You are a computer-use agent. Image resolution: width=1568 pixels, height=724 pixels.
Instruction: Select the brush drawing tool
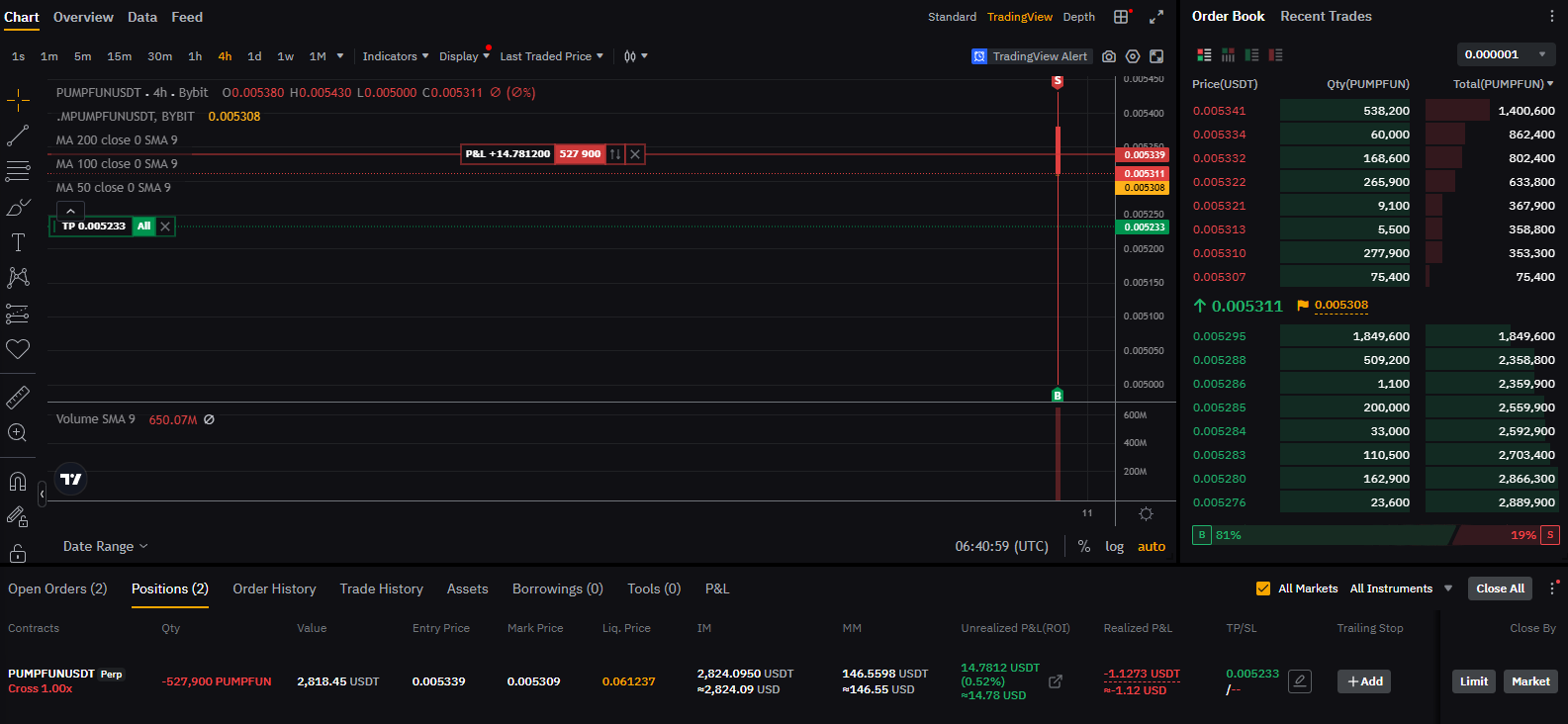point(18,207)
